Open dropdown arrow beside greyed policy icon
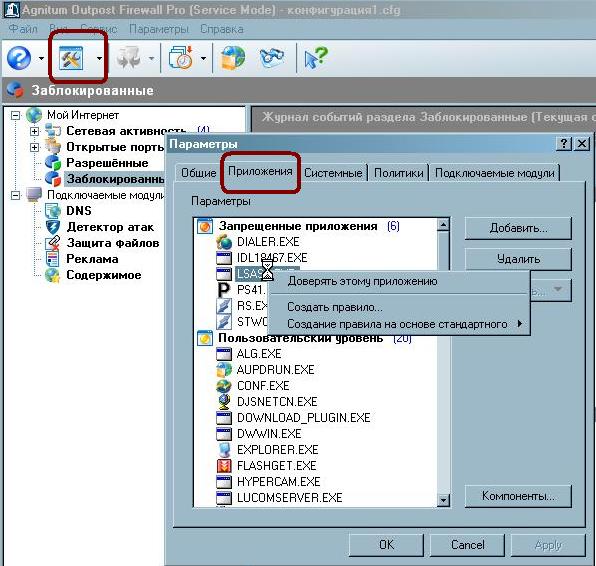 point(151,59)
